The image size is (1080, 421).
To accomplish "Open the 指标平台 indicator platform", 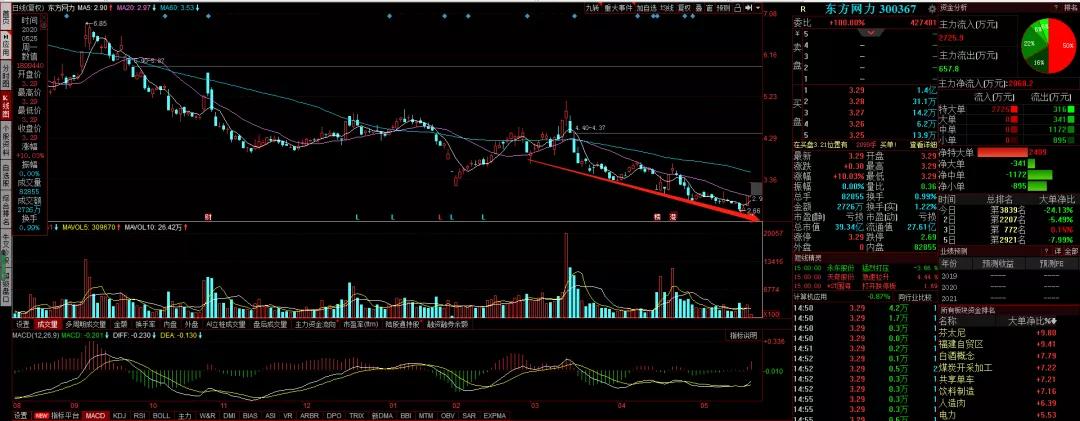I will 63,415.
